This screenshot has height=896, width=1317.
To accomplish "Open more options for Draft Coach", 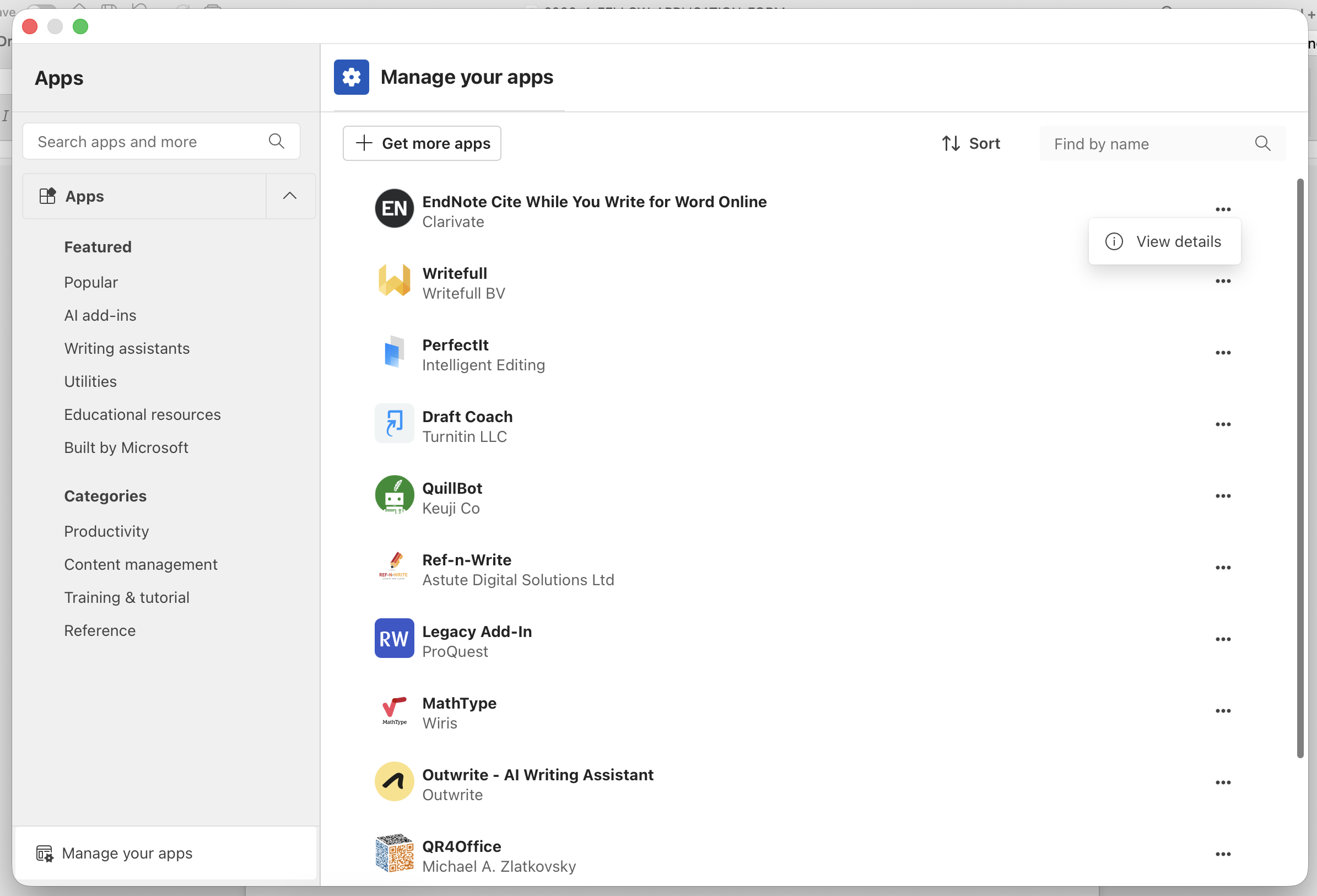I will tap(1223, 424).
